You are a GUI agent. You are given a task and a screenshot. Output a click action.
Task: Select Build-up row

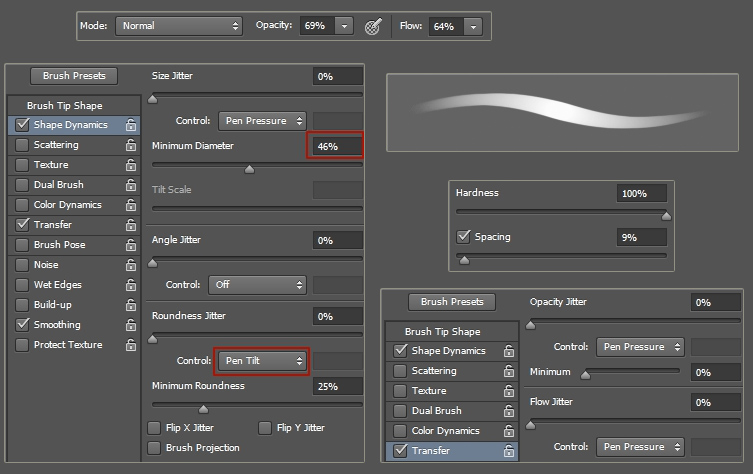(x=74, y=305)
